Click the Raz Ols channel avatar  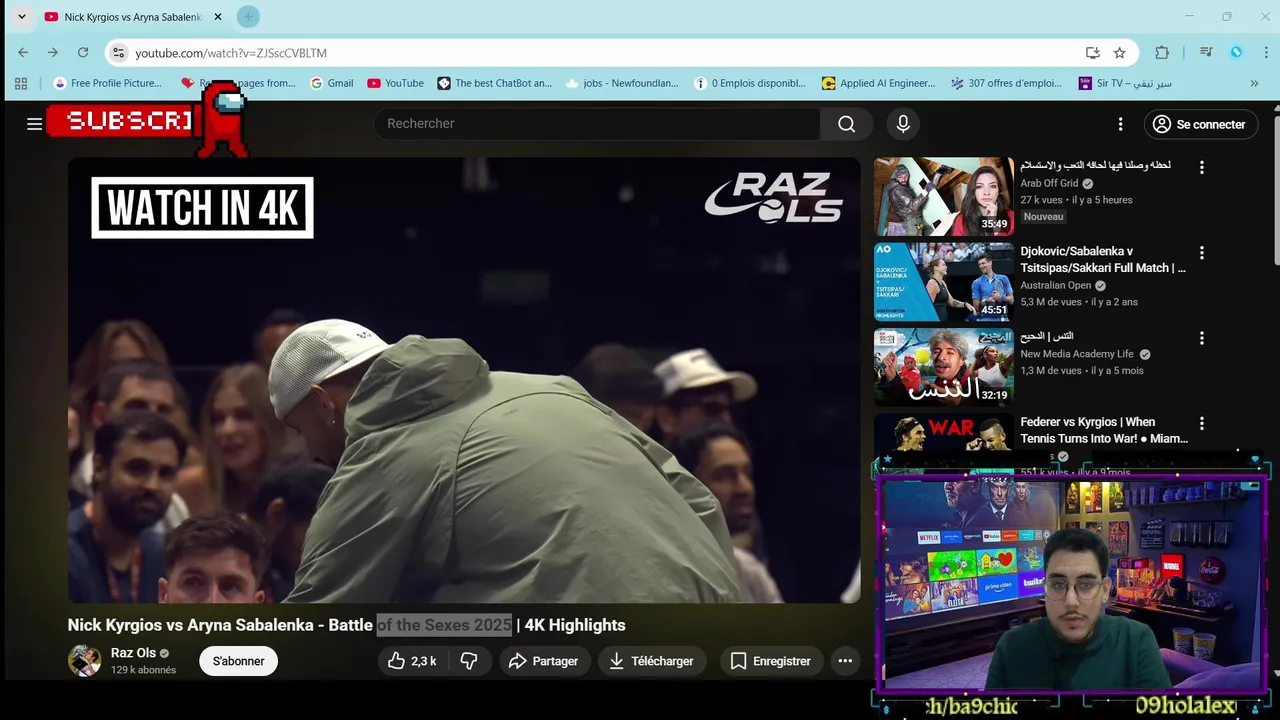point(84,661)
